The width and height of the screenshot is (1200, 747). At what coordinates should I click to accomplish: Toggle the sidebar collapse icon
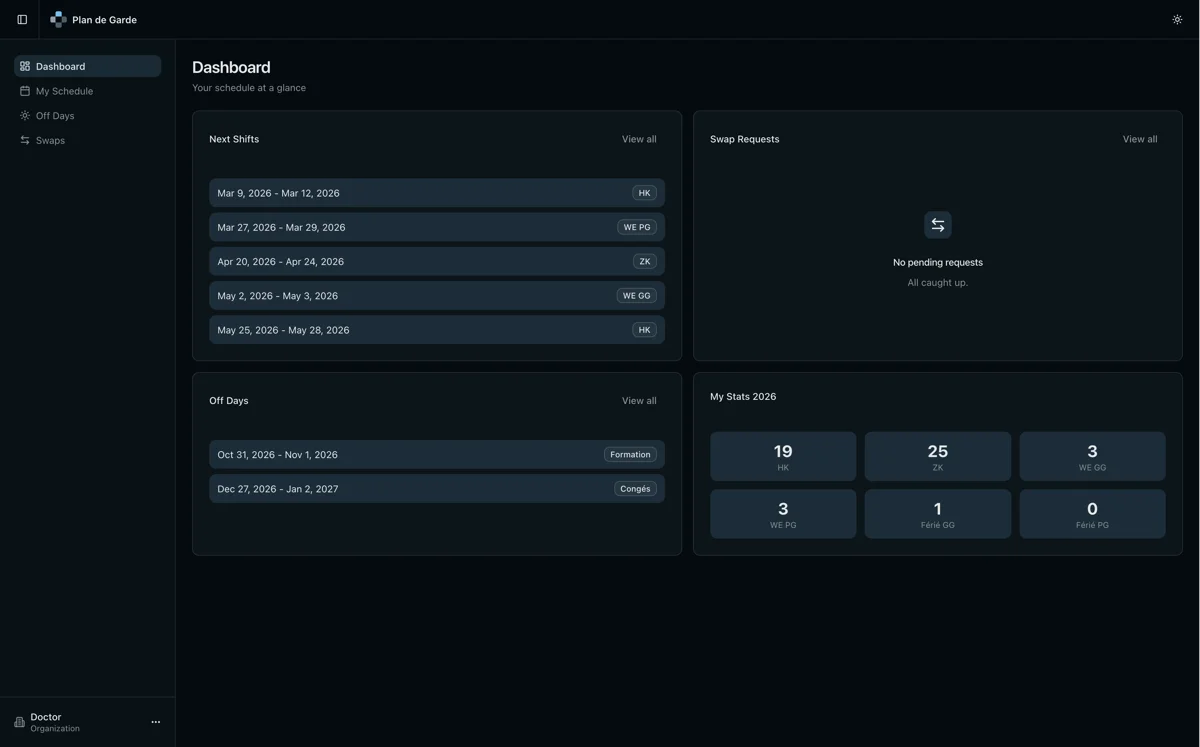(22, 19)
